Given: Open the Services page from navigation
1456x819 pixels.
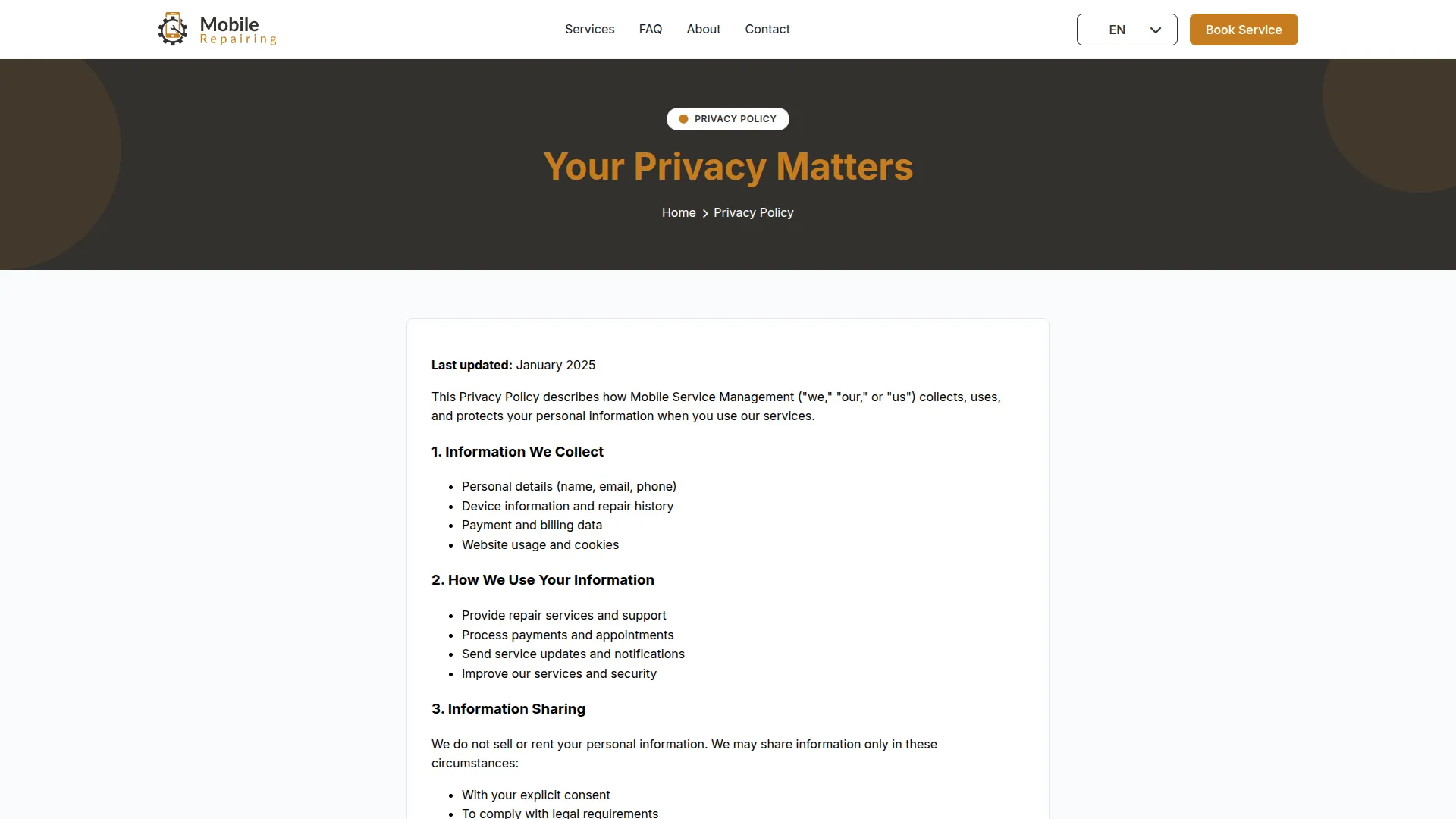Looking at the screenshot, I should pyautogui.click(x=589, y=30).
